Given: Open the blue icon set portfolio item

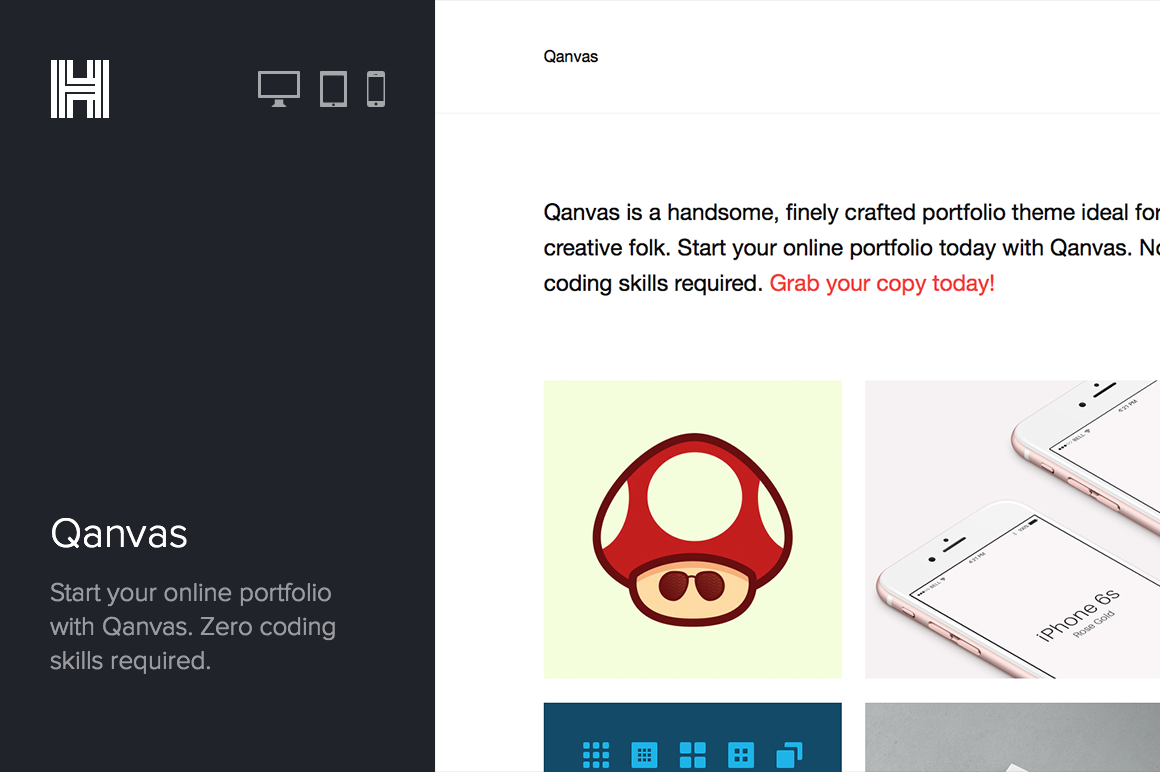Looking at the screenshot, I should point(692,737).
